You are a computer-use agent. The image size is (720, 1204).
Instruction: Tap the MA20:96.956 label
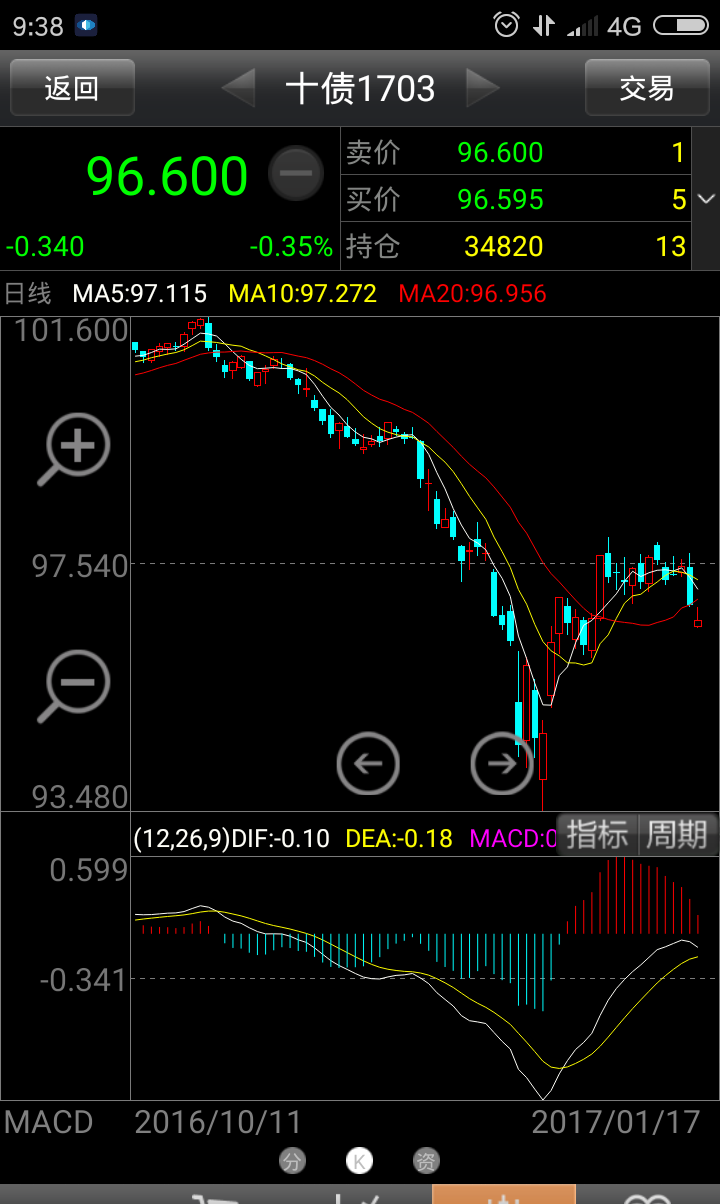tap(473, 294)
